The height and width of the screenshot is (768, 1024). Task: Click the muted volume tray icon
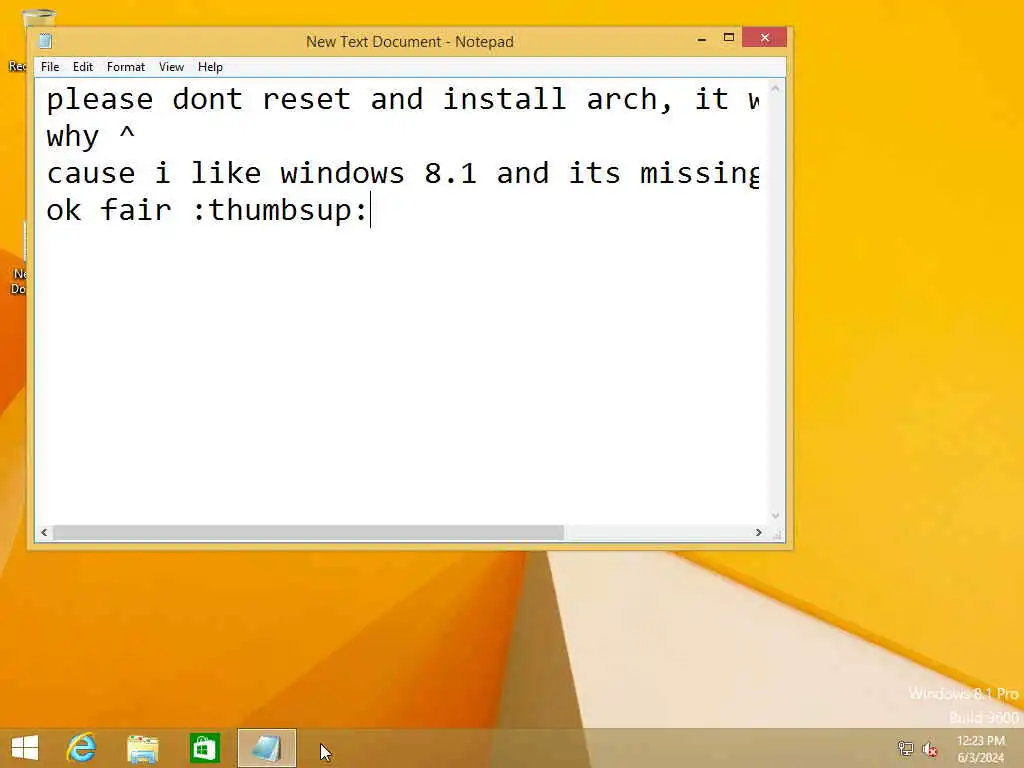930,748
